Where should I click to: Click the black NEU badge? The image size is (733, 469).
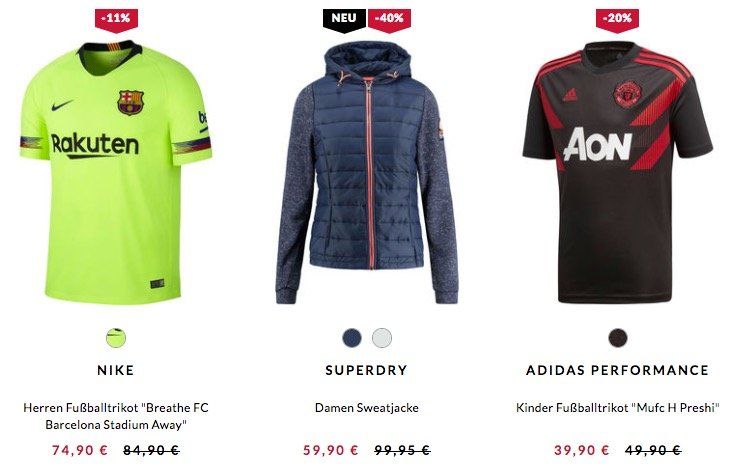coord(344,21)
